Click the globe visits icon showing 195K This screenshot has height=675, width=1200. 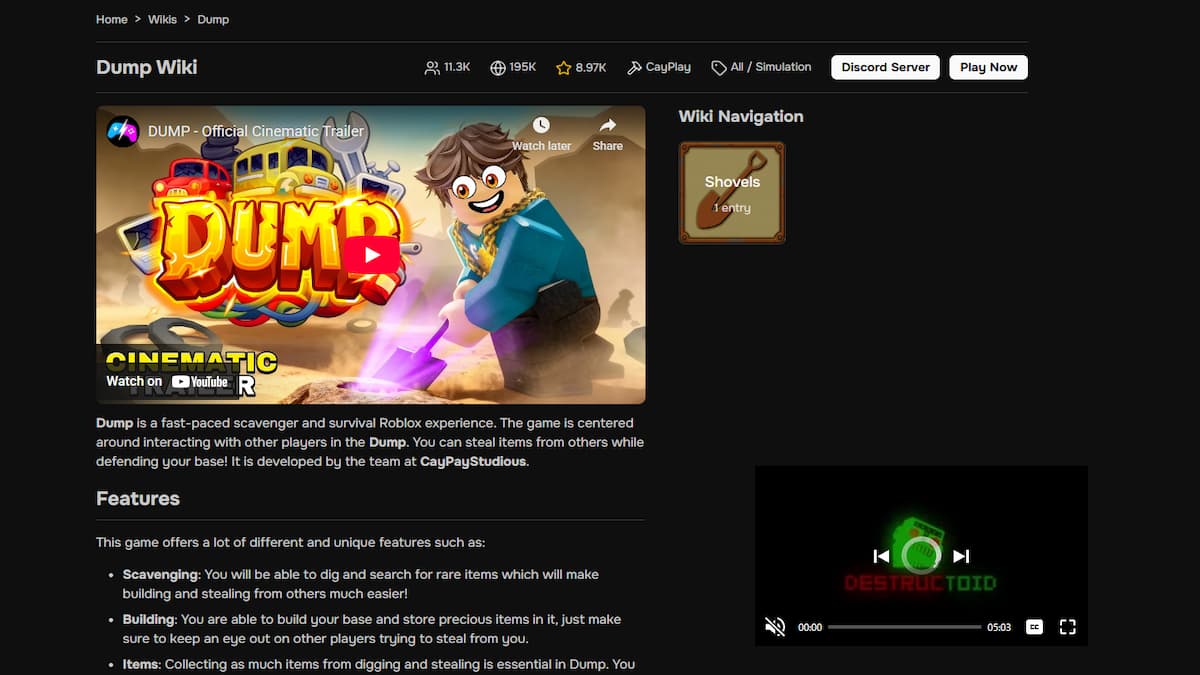[x=498, y=68]
